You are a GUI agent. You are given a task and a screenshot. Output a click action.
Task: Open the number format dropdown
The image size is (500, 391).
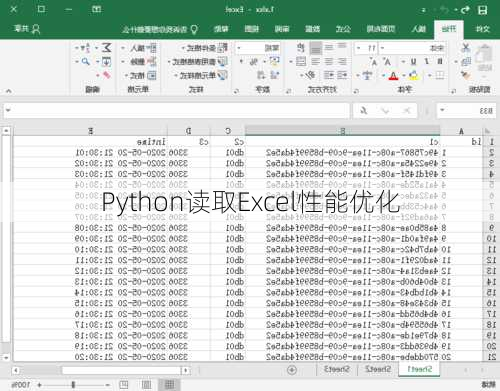click(x=239, y=48)
